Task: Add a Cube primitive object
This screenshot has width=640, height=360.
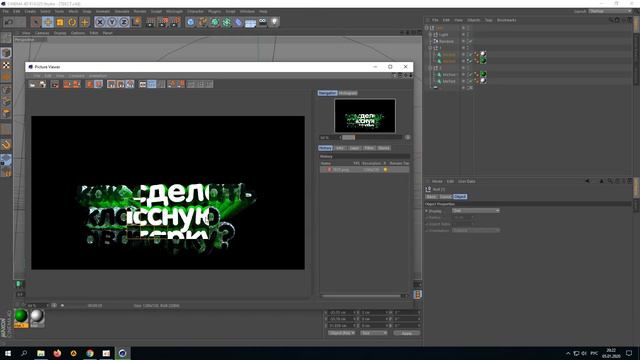Action: 191,22
